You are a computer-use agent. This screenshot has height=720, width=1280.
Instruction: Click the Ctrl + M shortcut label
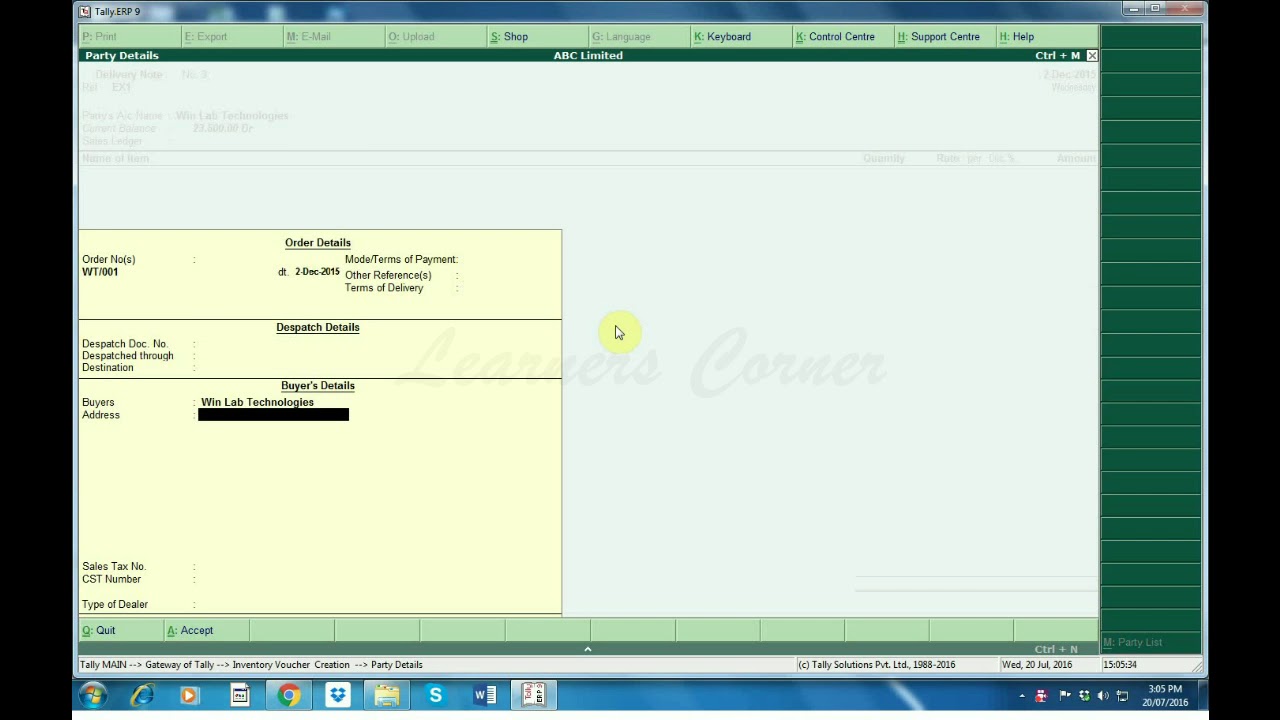[1058, 56]
